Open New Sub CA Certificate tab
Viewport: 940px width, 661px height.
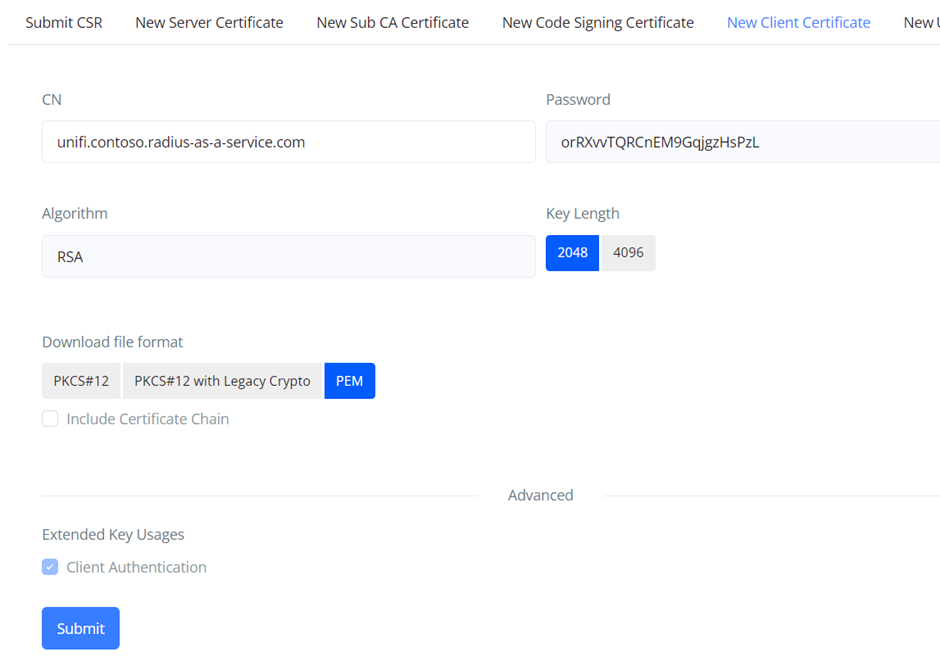coord(392,22)
